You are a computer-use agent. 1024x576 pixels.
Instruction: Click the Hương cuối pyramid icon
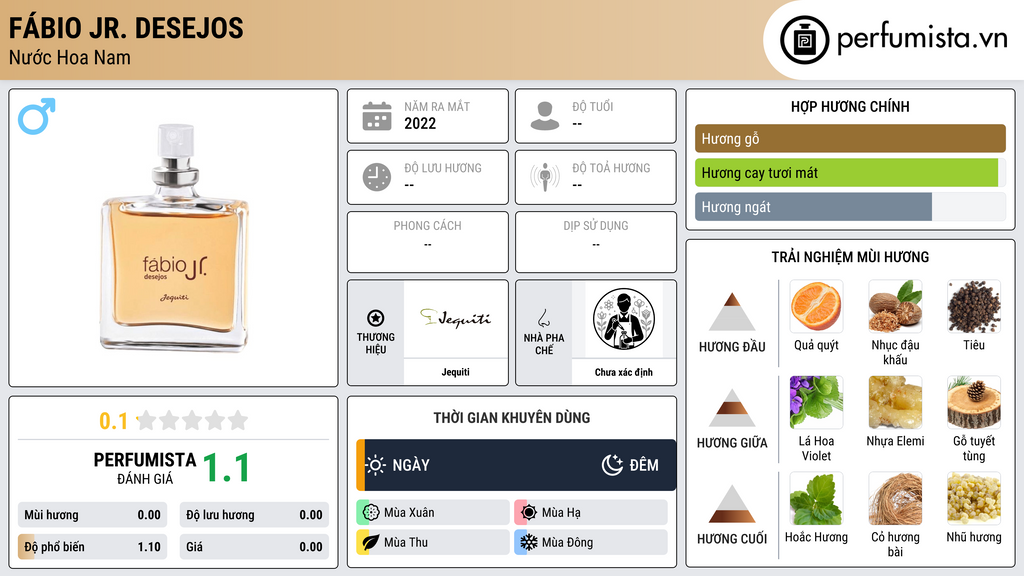click(732, 504)
